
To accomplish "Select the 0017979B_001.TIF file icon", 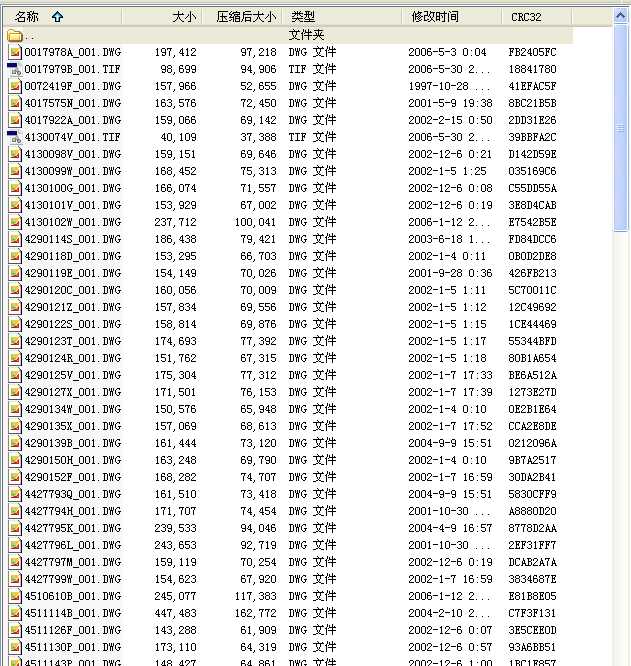I will click(14, 69).
